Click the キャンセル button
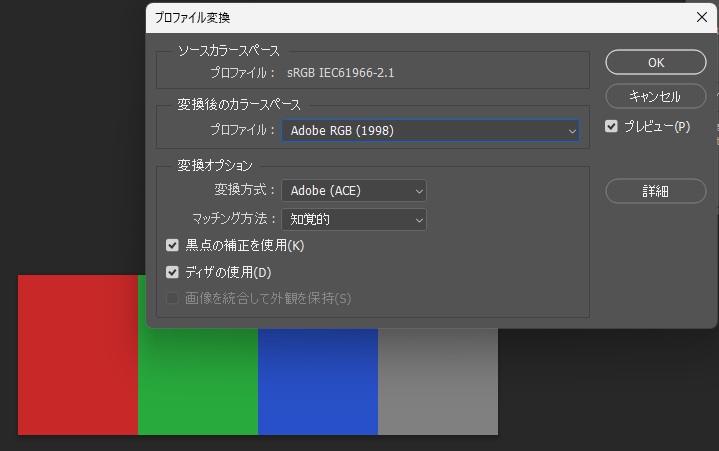Viewport: 719px width, 451px height. (x=656, y=96)
